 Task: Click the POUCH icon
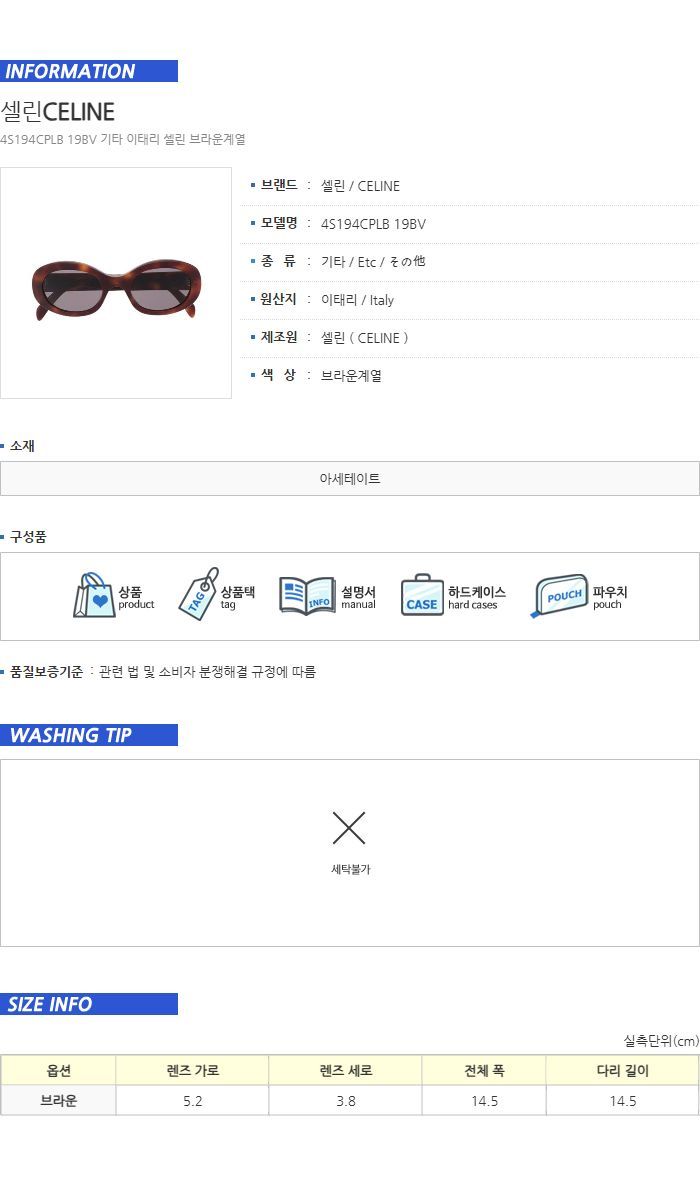(x=559, y=596)
